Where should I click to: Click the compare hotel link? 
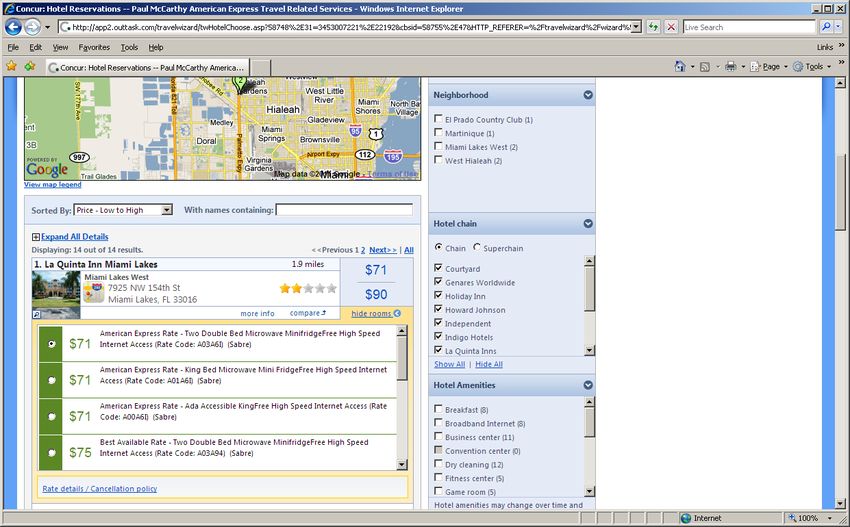click(308, 313)
